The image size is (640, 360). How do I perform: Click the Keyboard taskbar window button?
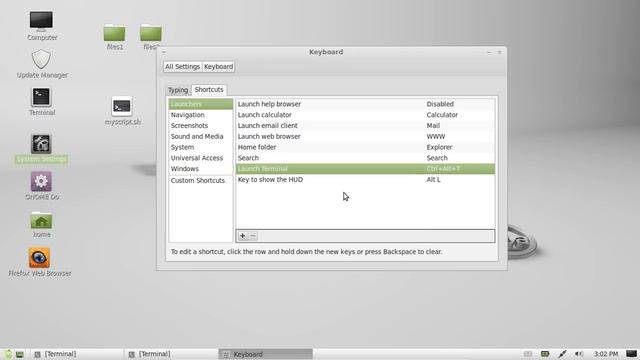point(266,354)
